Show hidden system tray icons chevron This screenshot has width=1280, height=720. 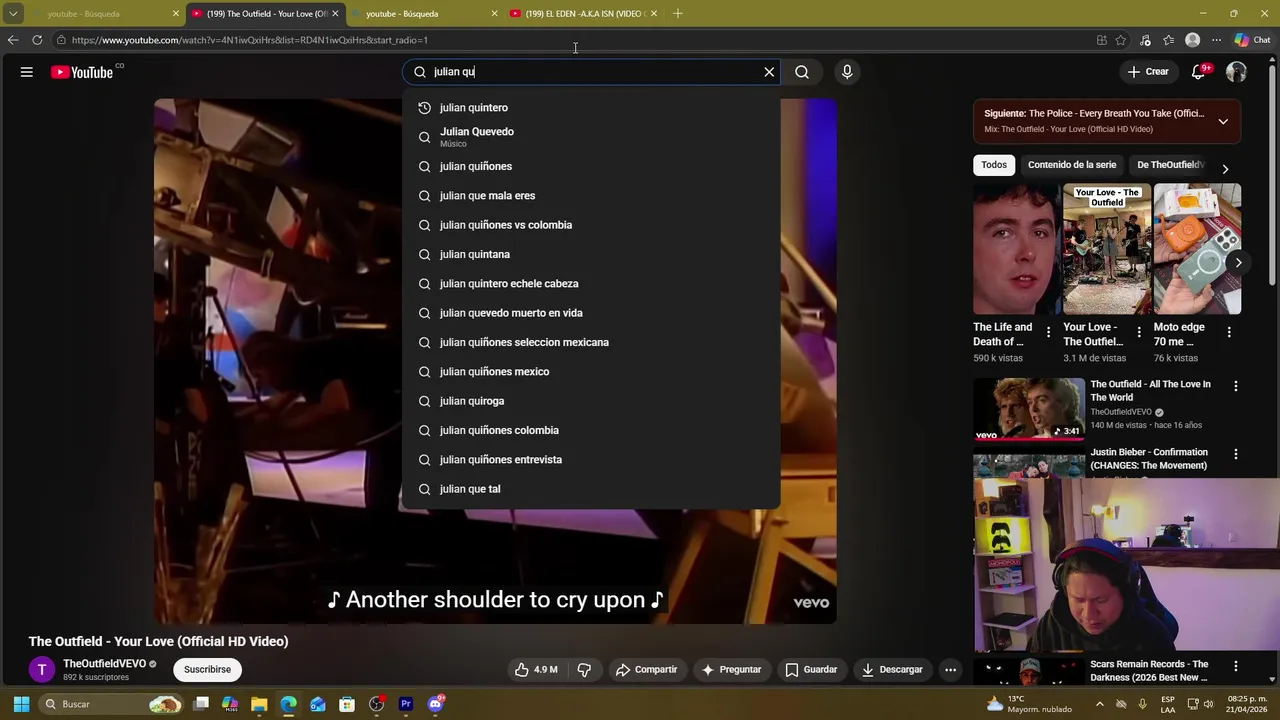coord(1099,704)
